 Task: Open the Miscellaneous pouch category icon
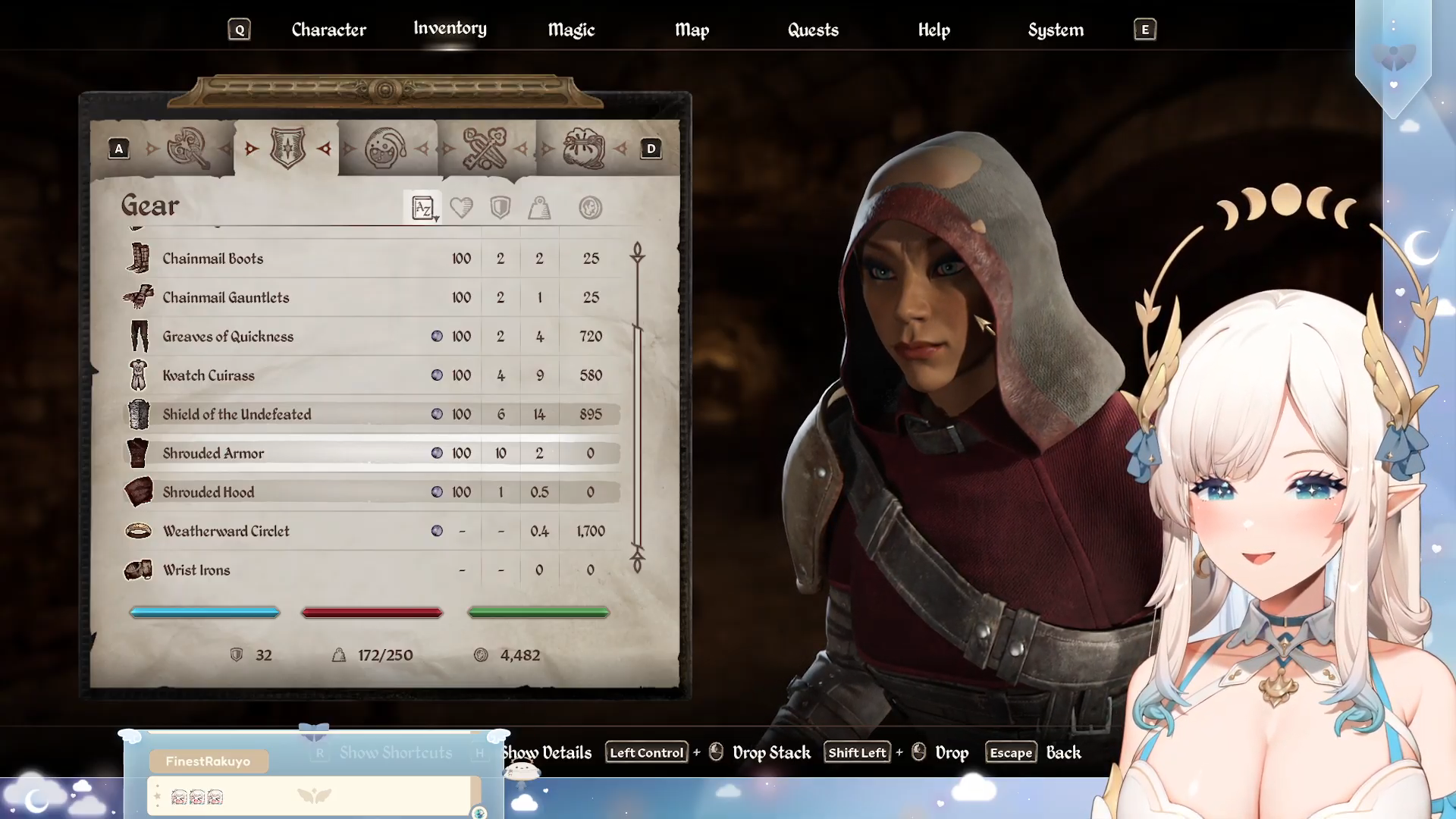(x=582, y=148)
